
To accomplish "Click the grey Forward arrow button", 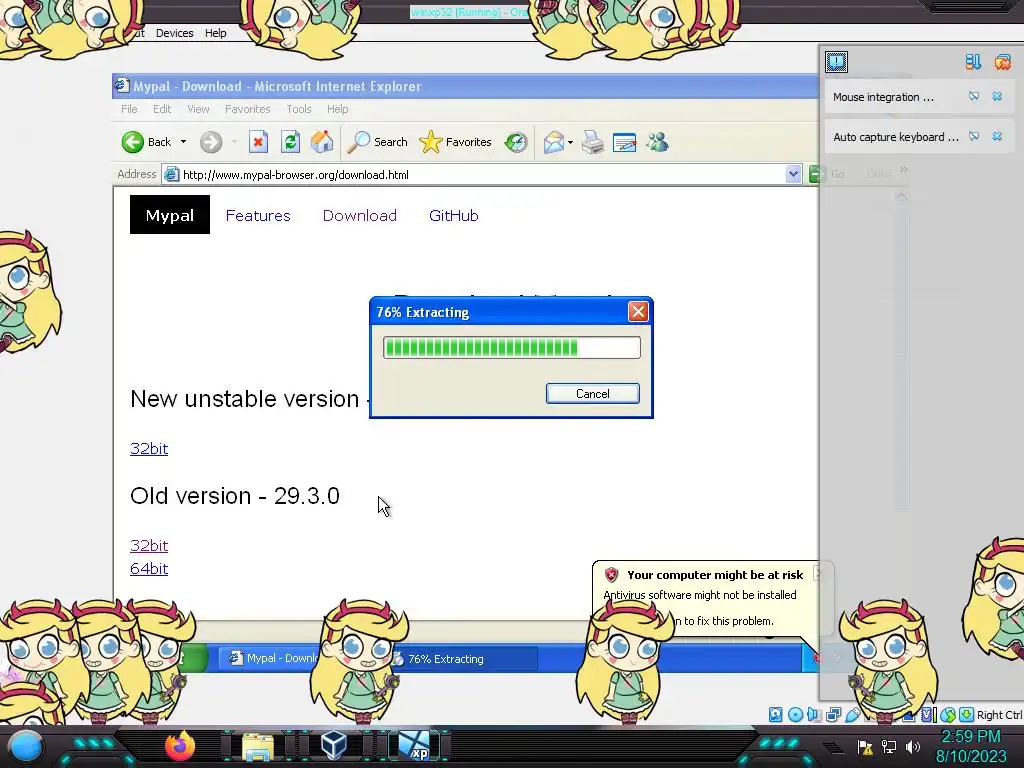I will pyautogui.click(x=211, y=142).
